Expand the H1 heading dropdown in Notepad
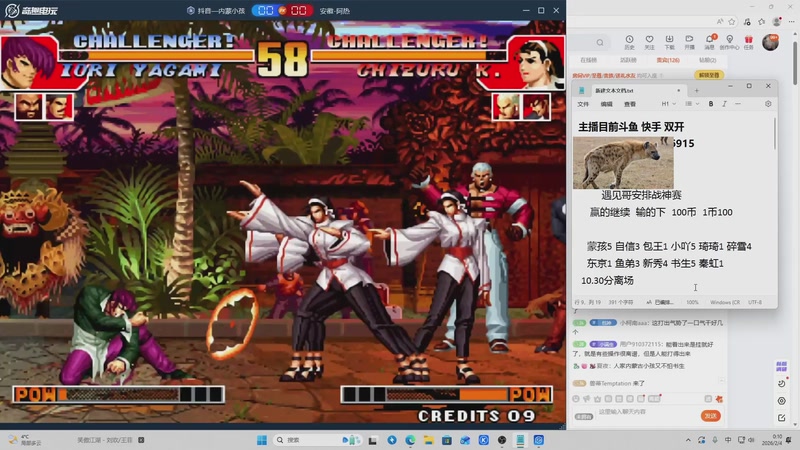Image resolution: width=800 pixels, height=450 pixels. click(668, 104)
